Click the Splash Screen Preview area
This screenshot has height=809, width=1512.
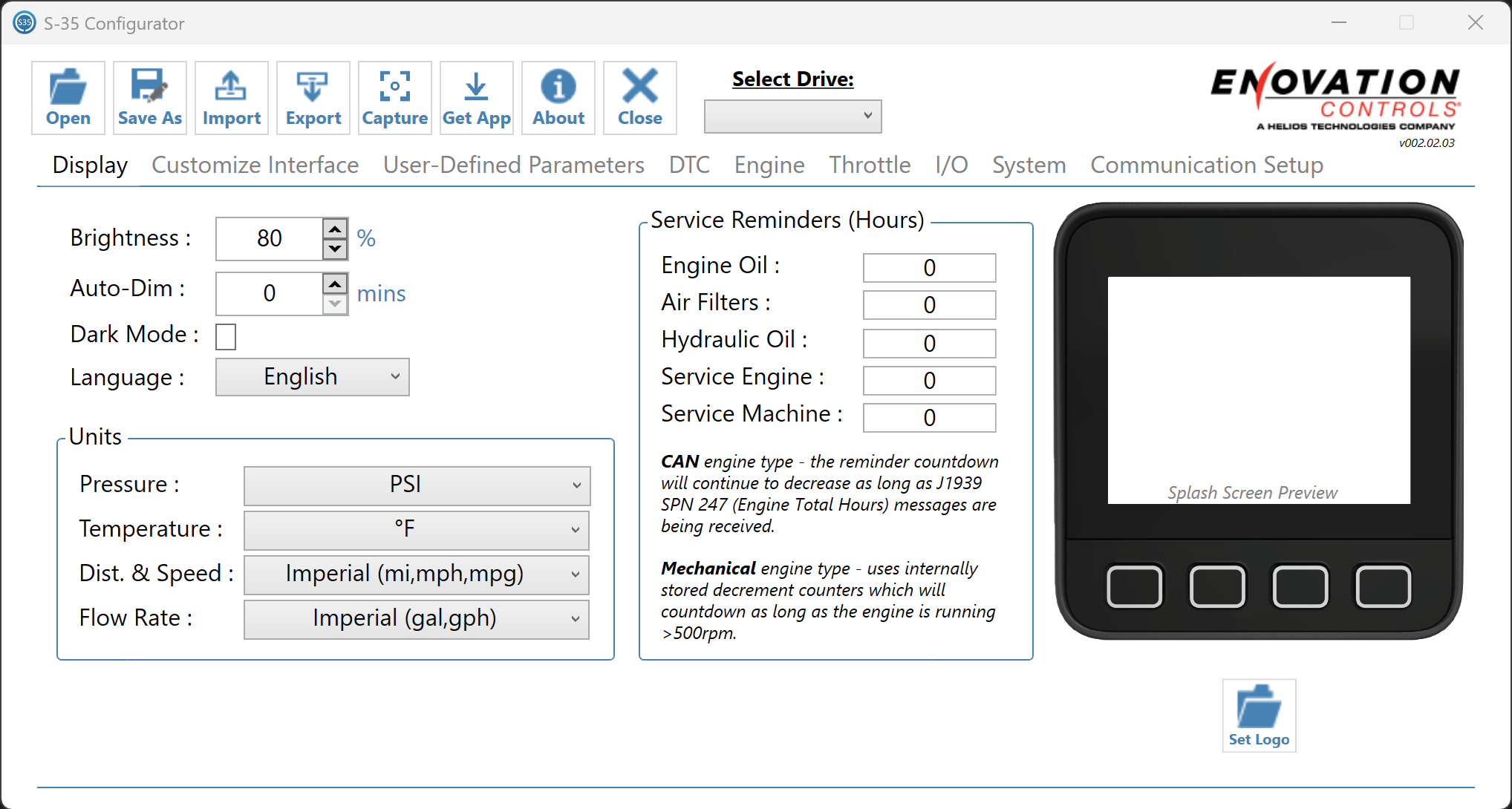[x=1258, y=390]
